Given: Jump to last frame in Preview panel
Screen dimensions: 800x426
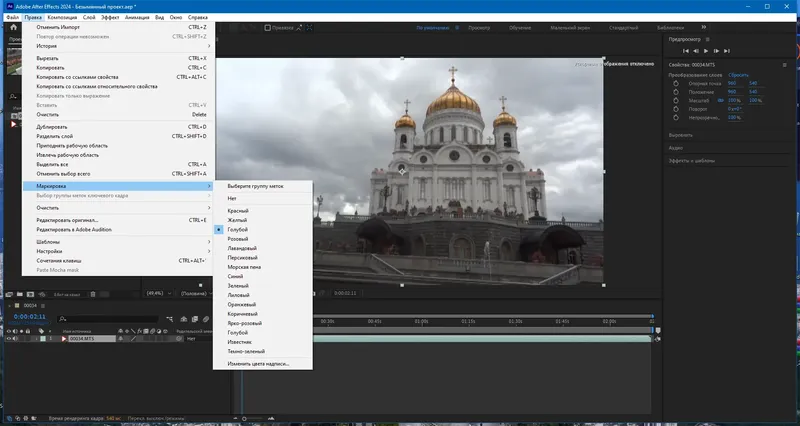Looking at the screenshot, I should pyautogui.click(x=727, y=50).
